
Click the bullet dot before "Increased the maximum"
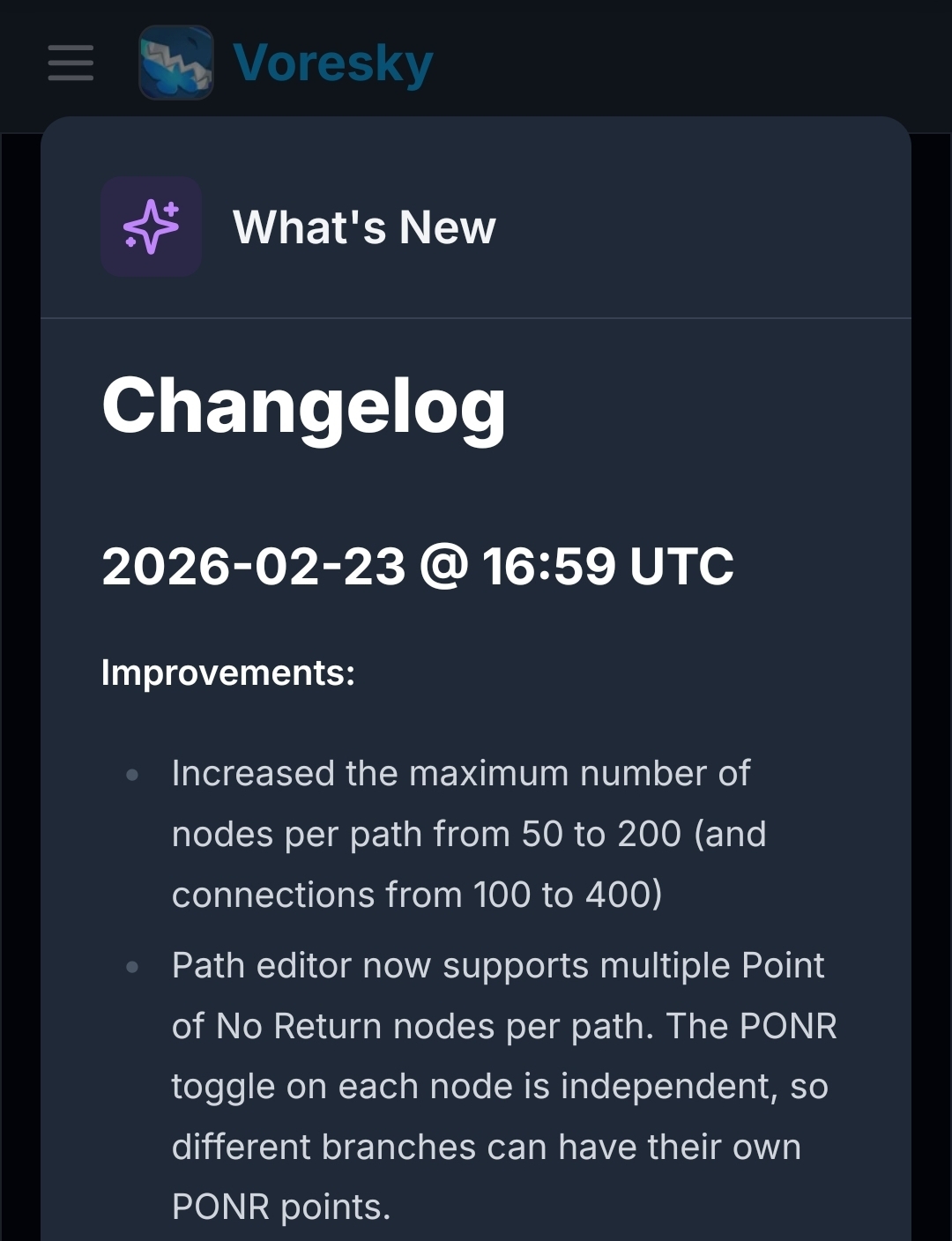pyautogui.click(x=133, y=775)
